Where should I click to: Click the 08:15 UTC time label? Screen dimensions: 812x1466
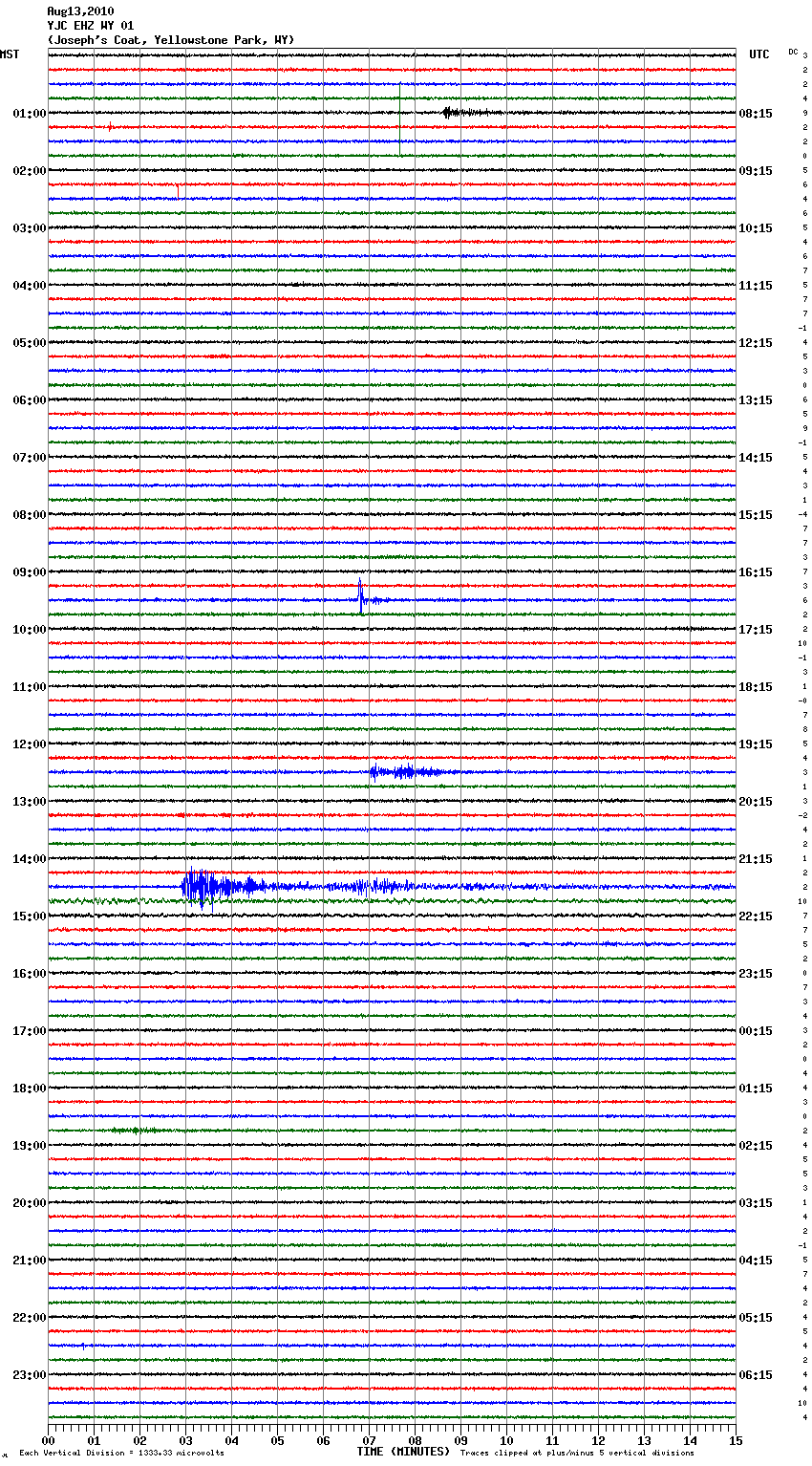point(756,114)
